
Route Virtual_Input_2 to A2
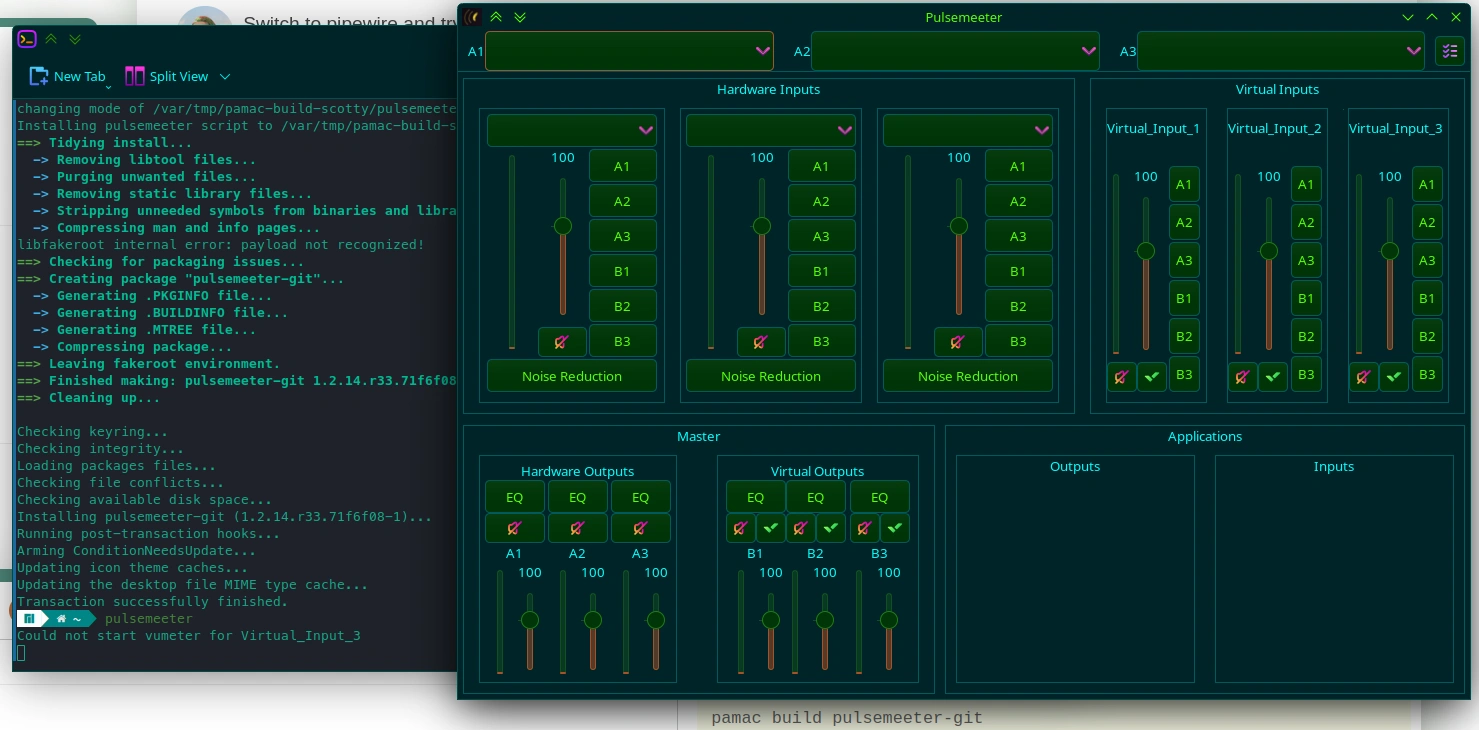1306,222
